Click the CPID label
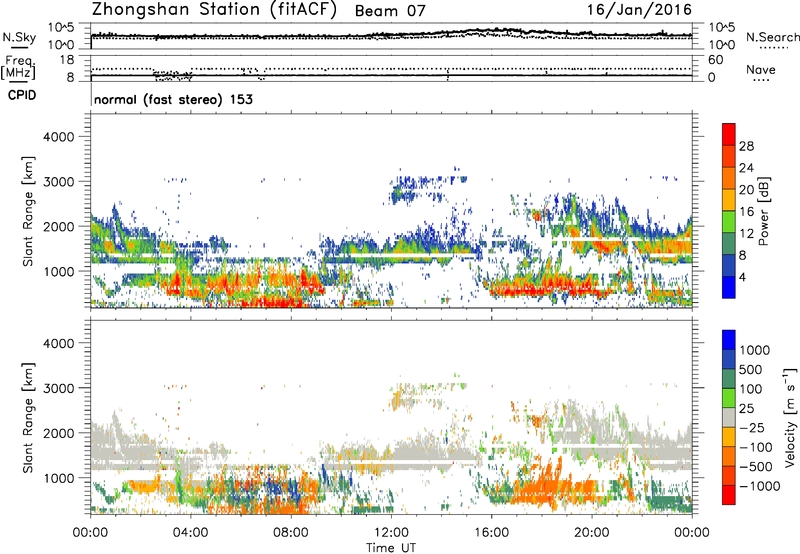Screen dimensions: 800x554 [22, 95]
